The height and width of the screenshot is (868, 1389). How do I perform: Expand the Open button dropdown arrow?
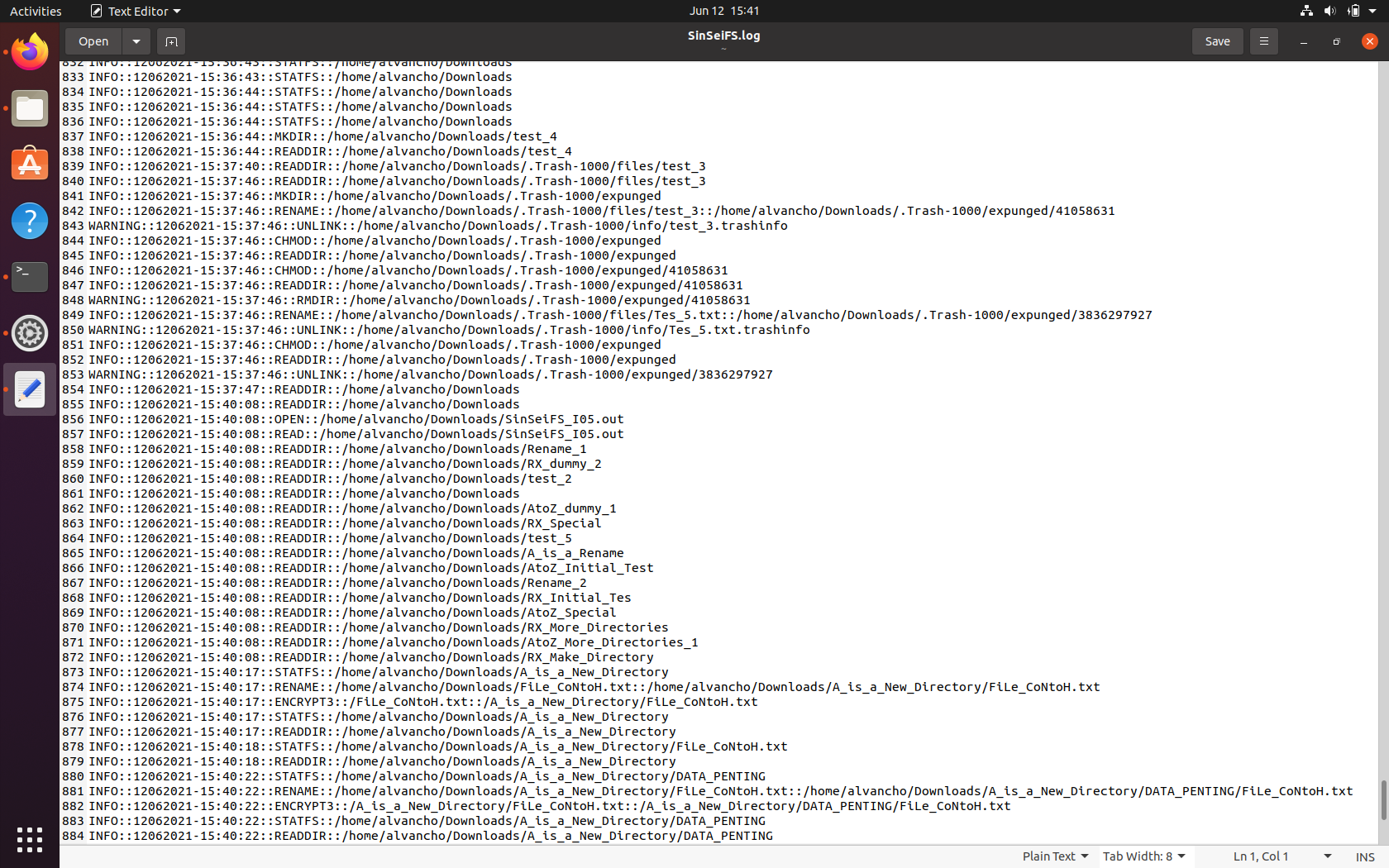(x=136, y=41)
